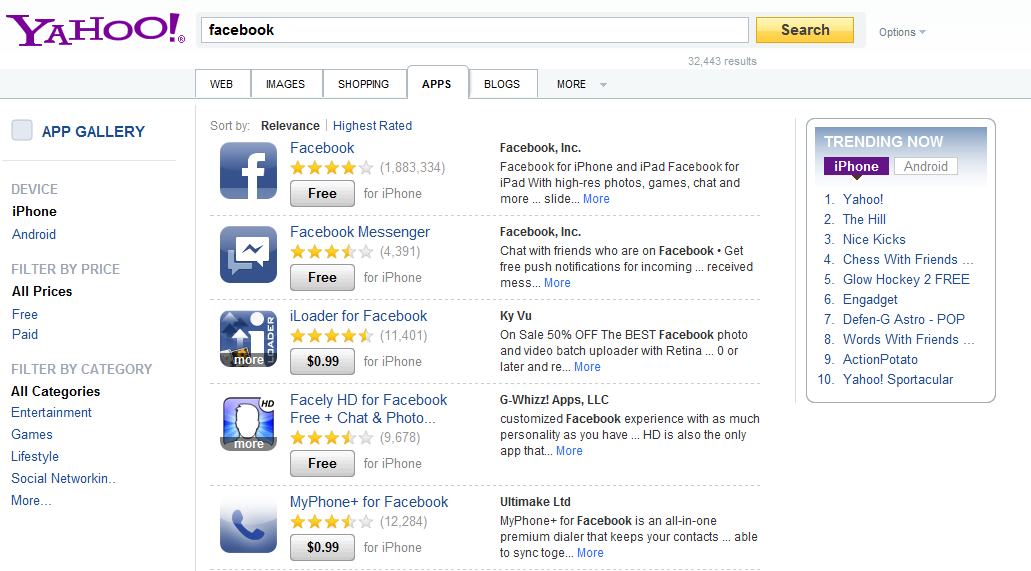Switch to the WEB tab

tap(222, 84)
